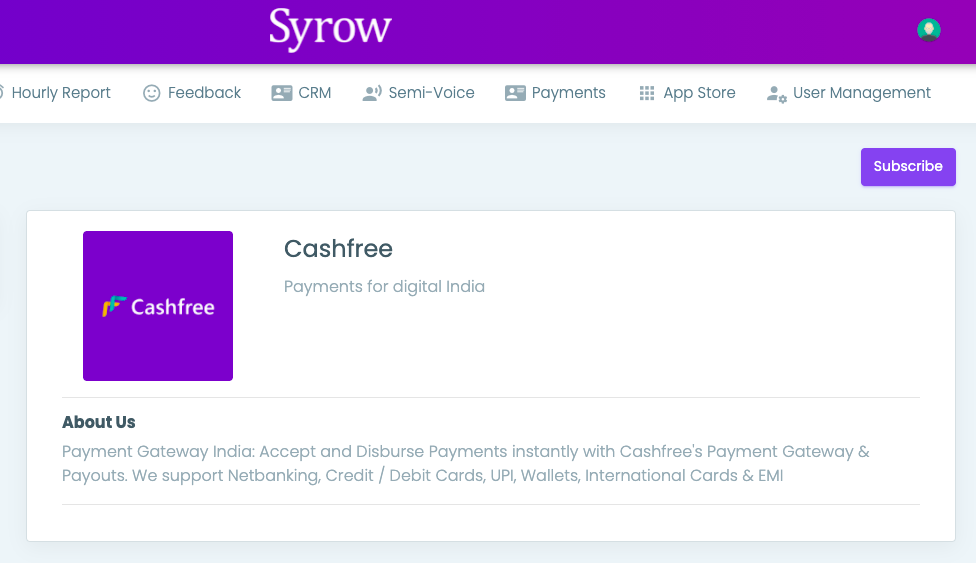Click the Feedback smiley face icon
The image size is (976, 563).
(152, 93)
